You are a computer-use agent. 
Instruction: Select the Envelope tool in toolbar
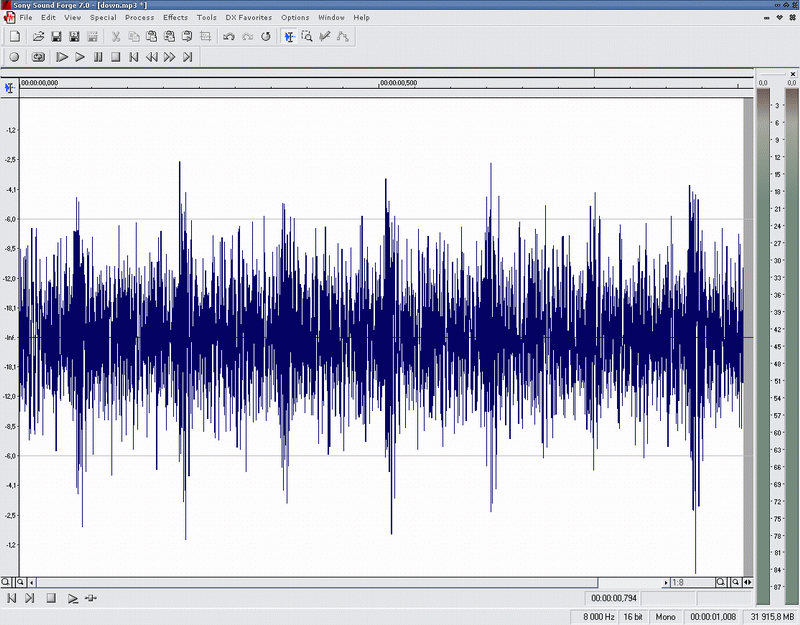point(343,36)
